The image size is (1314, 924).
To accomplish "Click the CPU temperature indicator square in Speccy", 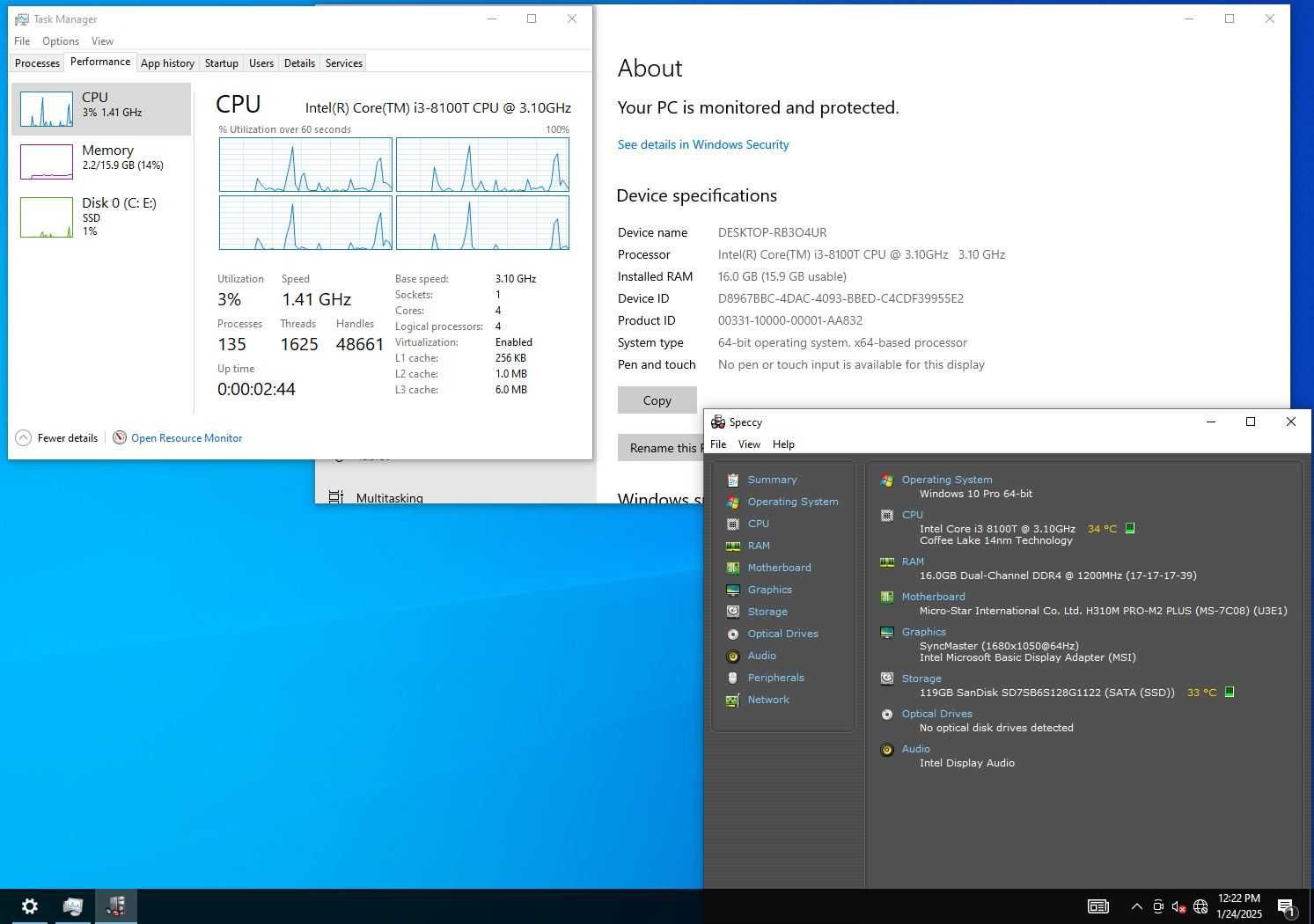I will click(x=1130, y=528).
